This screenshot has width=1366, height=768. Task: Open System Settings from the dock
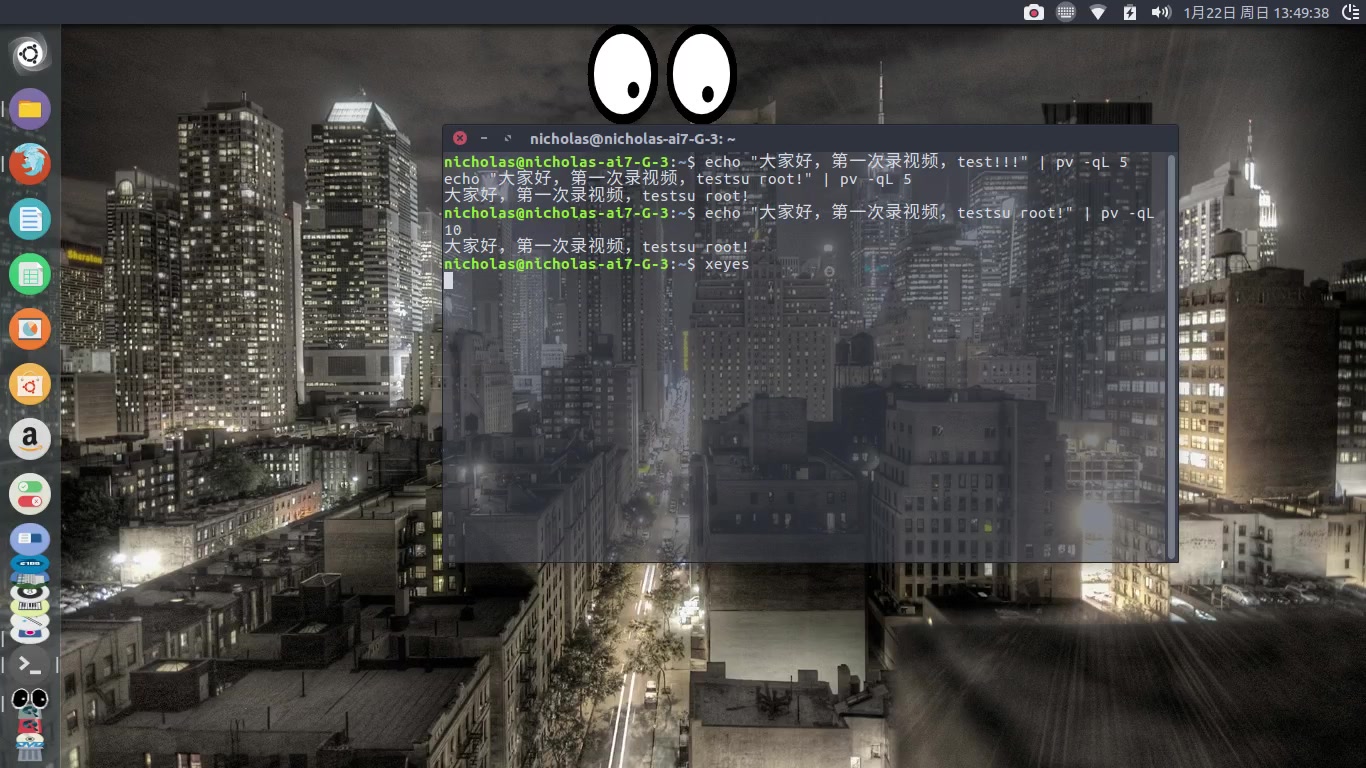pyautogui.click(x=29, y=493)
